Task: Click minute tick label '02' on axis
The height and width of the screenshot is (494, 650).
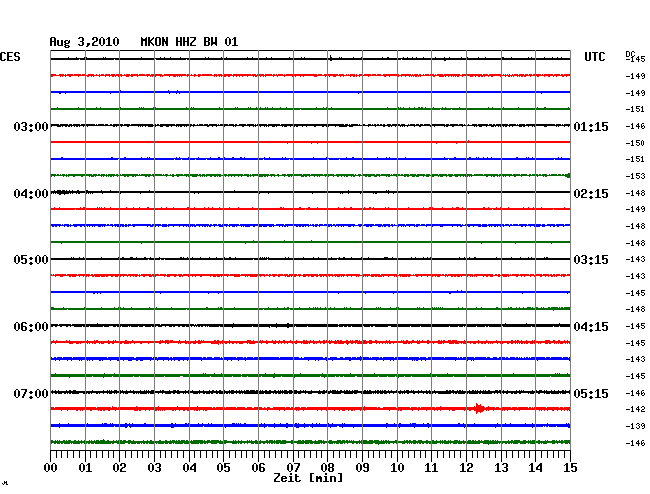Action: 119,468
